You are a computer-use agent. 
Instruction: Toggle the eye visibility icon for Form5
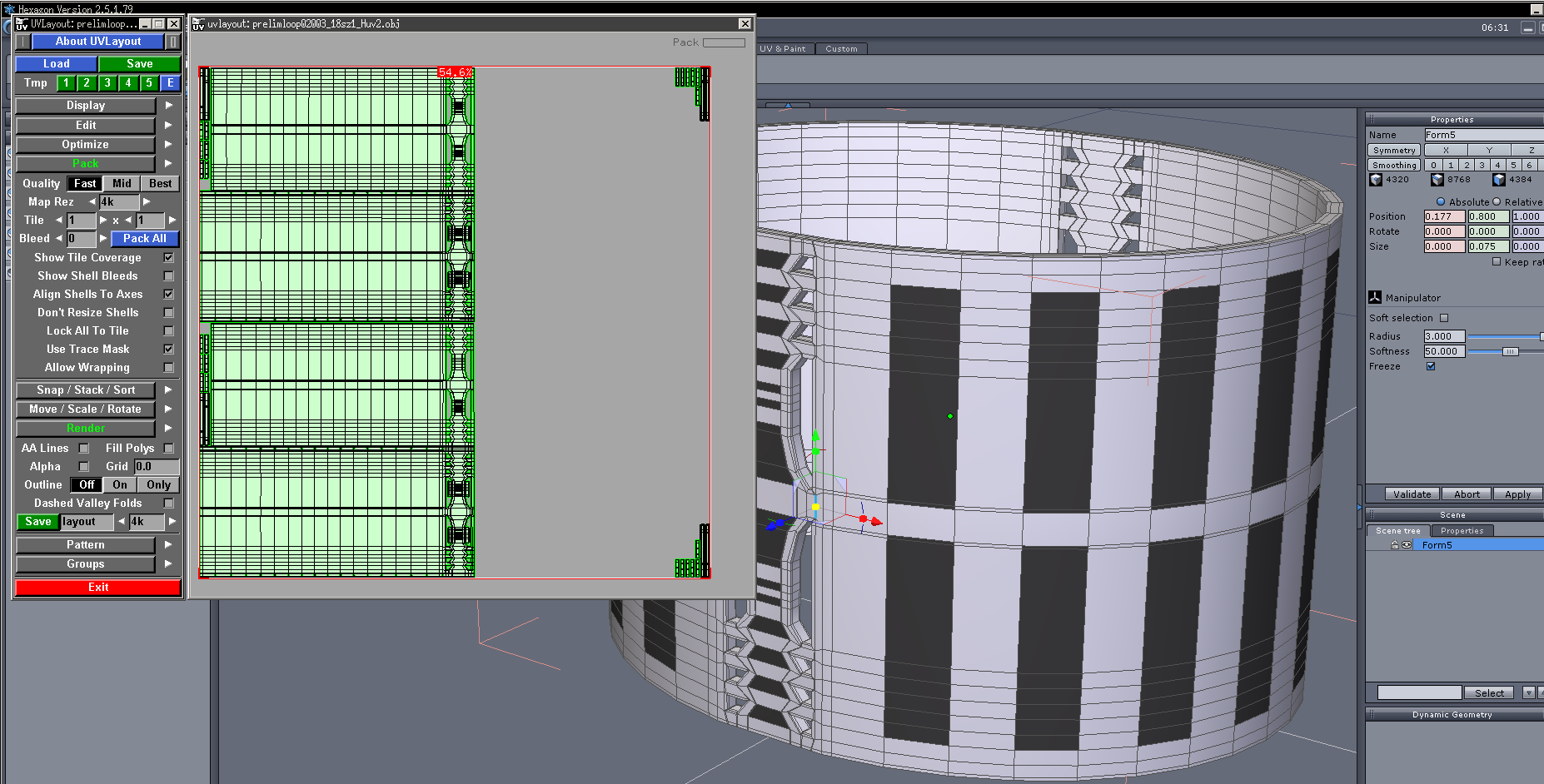[x=1407, y=545]
